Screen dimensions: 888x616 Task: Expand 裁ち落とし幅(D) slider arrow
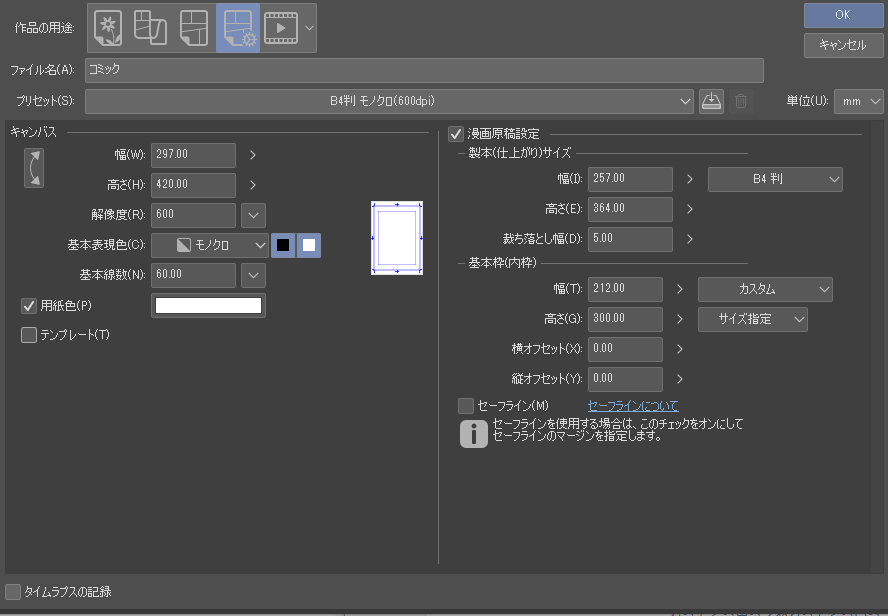tap(689, 239)
